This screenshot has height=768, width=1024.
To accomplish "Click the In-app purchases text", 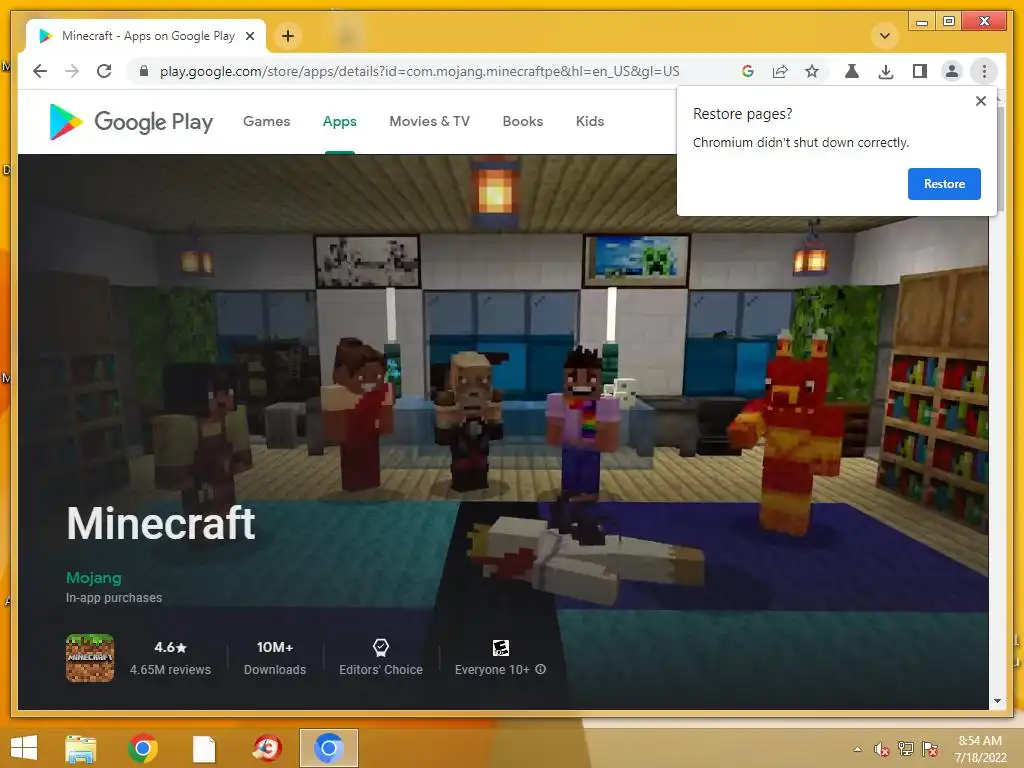I will [114, 598].
